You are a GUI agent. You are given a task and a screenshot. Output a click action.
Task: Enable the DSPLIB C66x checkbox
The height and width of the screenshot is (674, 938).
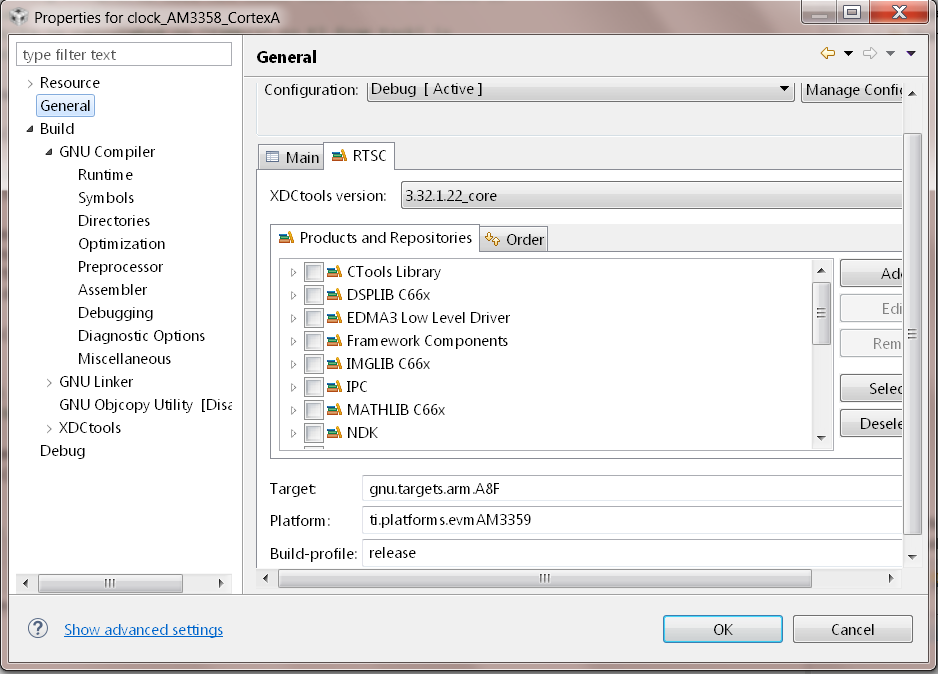pyautogui.click(x=314, y=295)
